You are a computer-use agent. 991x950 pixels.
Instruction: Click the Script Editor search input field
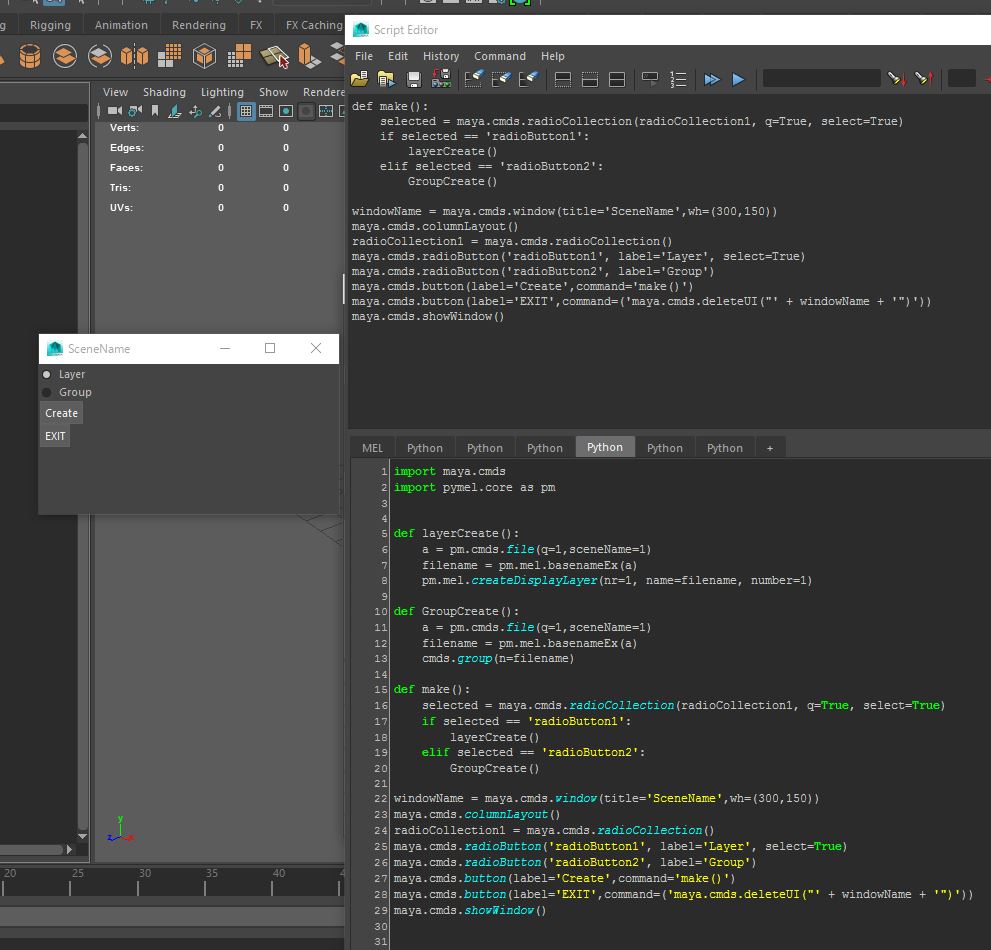click(x=821, y=78)
